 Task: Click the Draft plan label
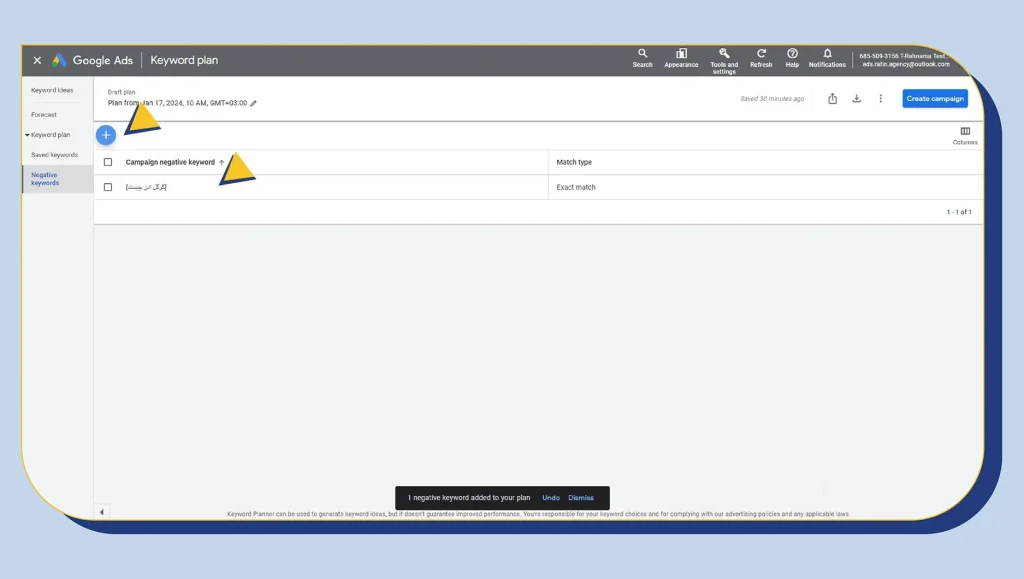[x=121, y=93]
